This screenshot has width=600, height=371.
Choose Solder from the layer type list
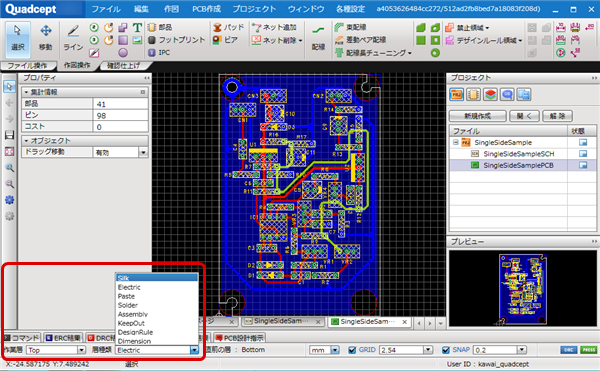157,305
